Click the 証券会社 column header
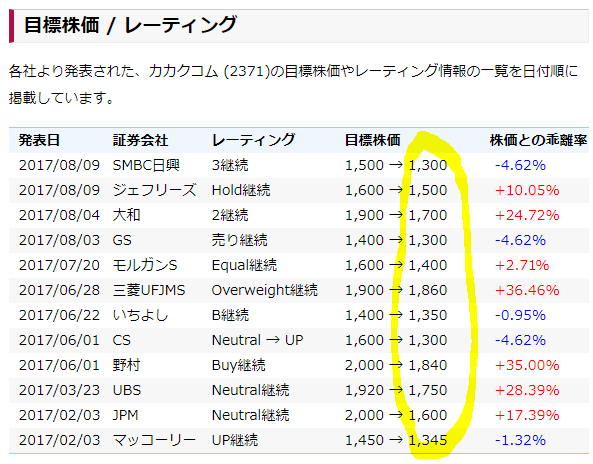 tap(140, 140)
